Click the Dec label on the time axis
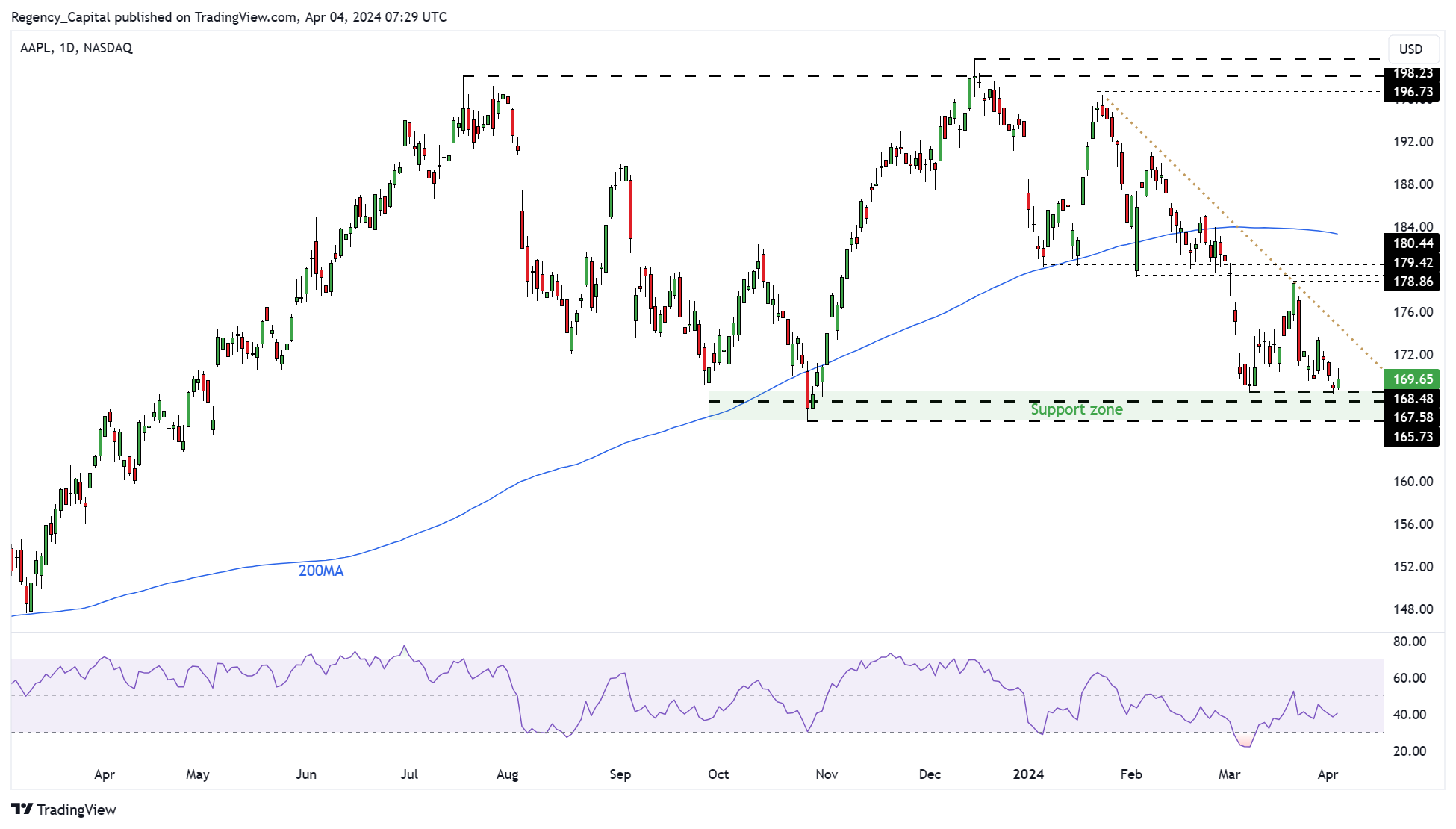The image size is (1456, 829). tap(930, 774)
